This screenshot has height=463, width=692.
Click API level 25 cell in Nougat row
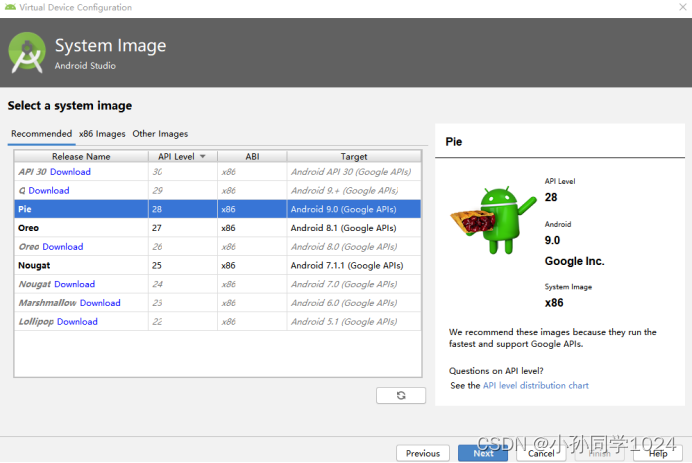(x=183, y=265)
